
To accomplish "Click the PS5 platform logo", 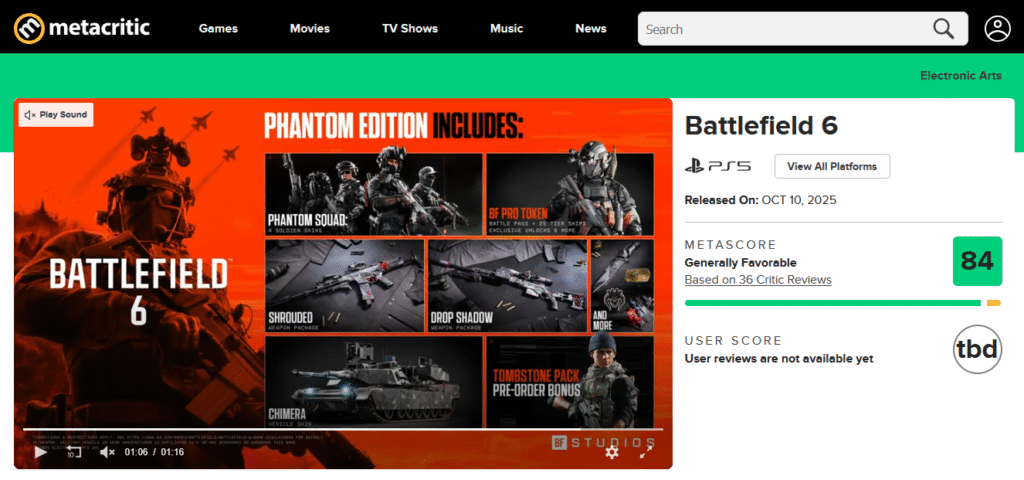I will point(718,166).
